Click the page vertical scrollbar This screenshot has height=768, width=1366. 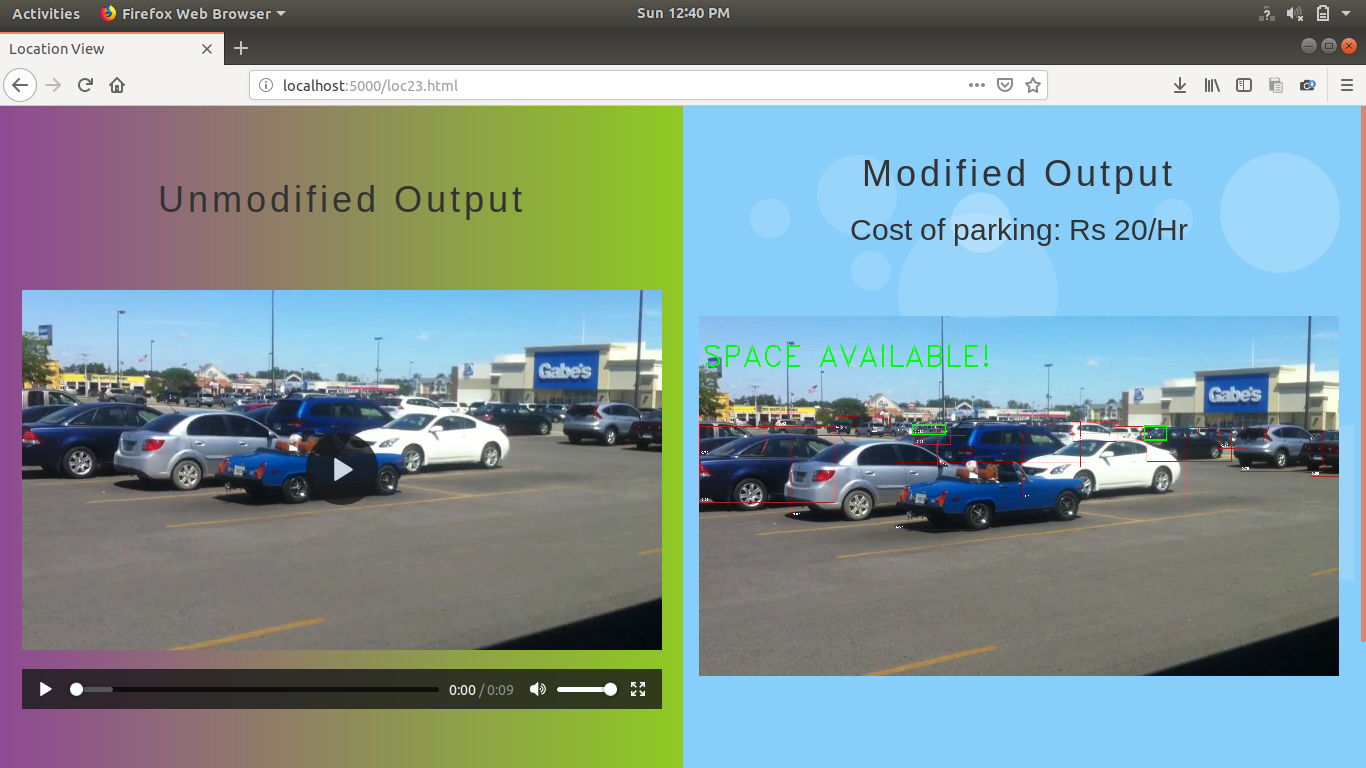coord(1363,373)
